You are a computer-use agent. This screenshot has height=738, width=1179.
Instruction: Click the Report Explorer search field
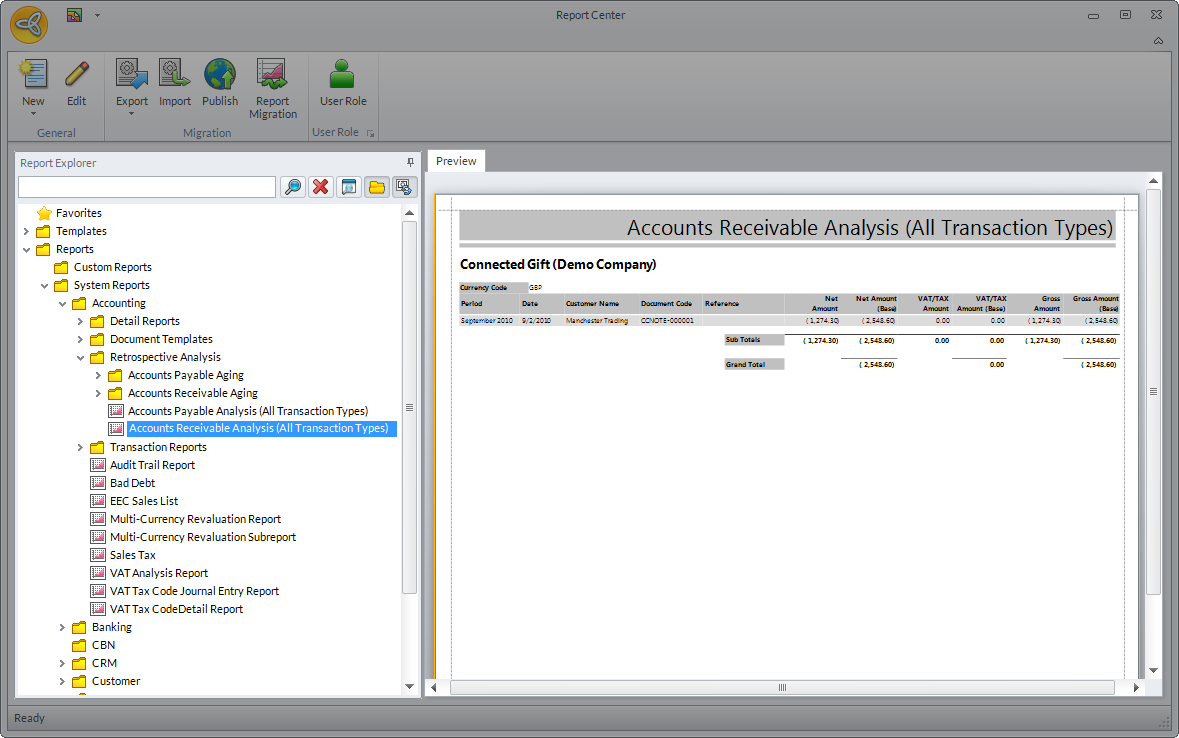point(146,187)
